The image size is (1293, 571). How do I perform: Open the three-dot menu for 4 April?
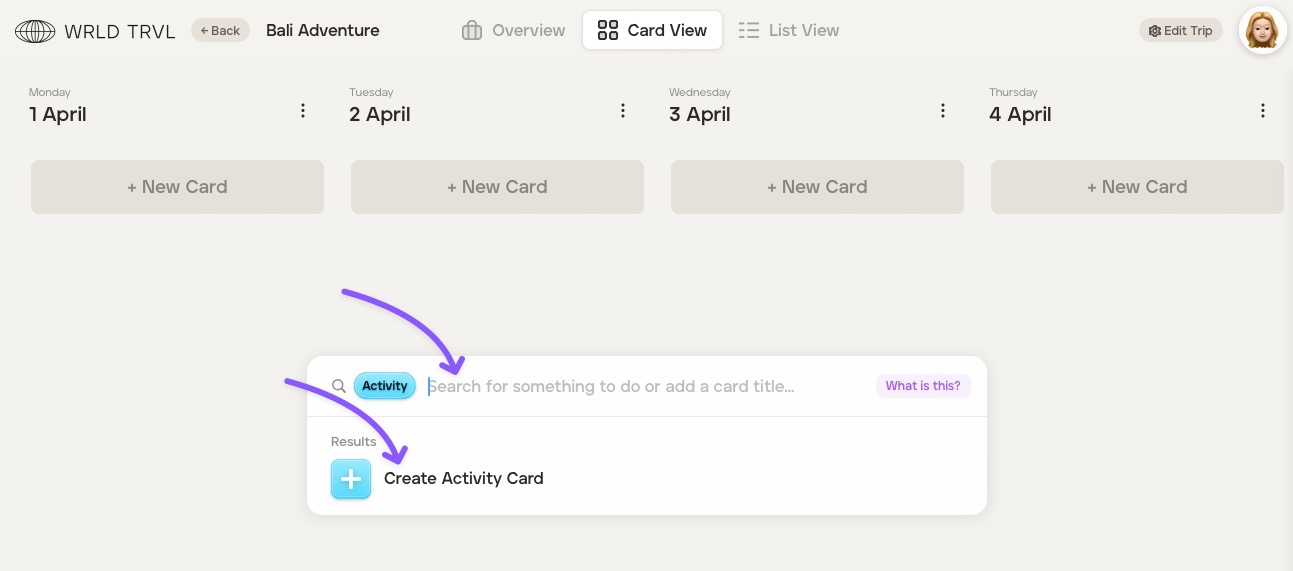1263,111
